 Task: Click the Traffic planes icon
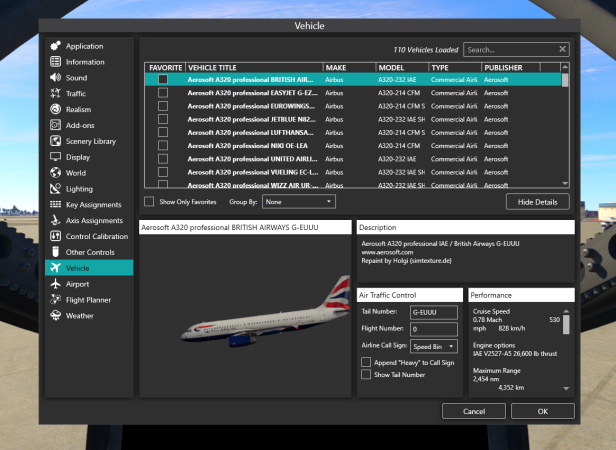(x=55, y=94)
